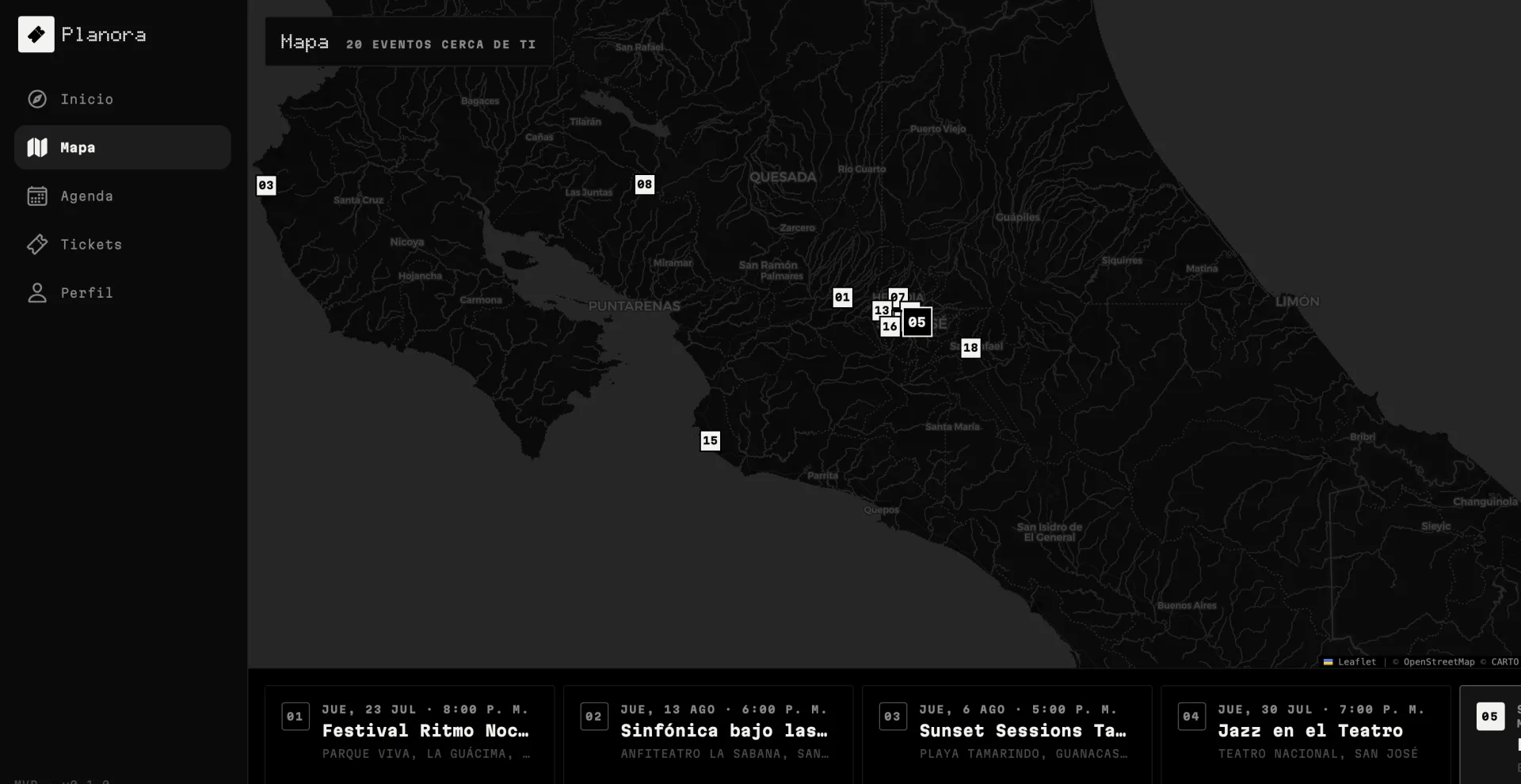Click the 02 number badge on event card
This screenshot has height=784, width=1521.
click(x=593, y=717)
